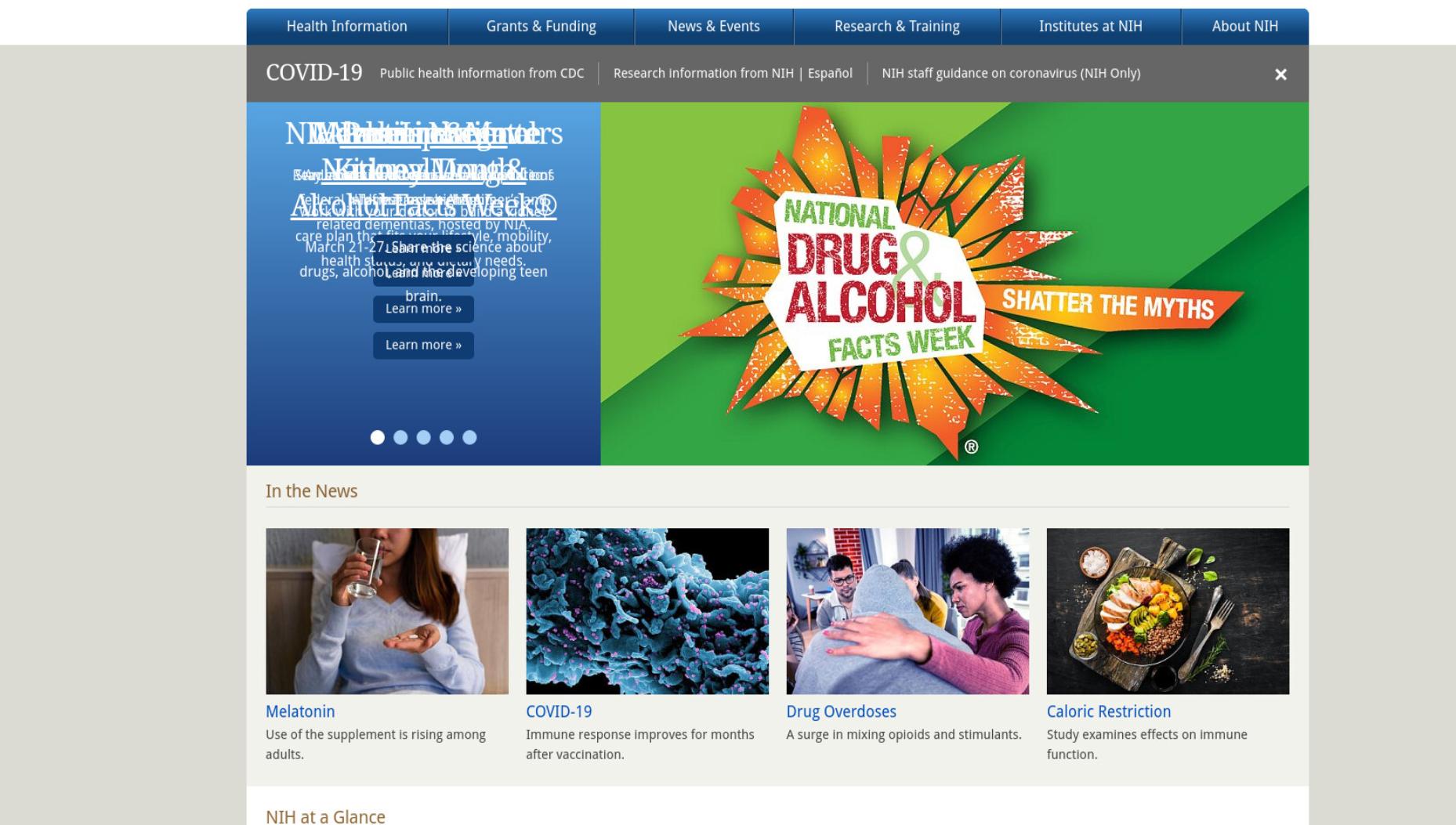Open the Drug Overdoses article photo
Viewport: 1456px width, 825px height.
(x=907, y=611)
